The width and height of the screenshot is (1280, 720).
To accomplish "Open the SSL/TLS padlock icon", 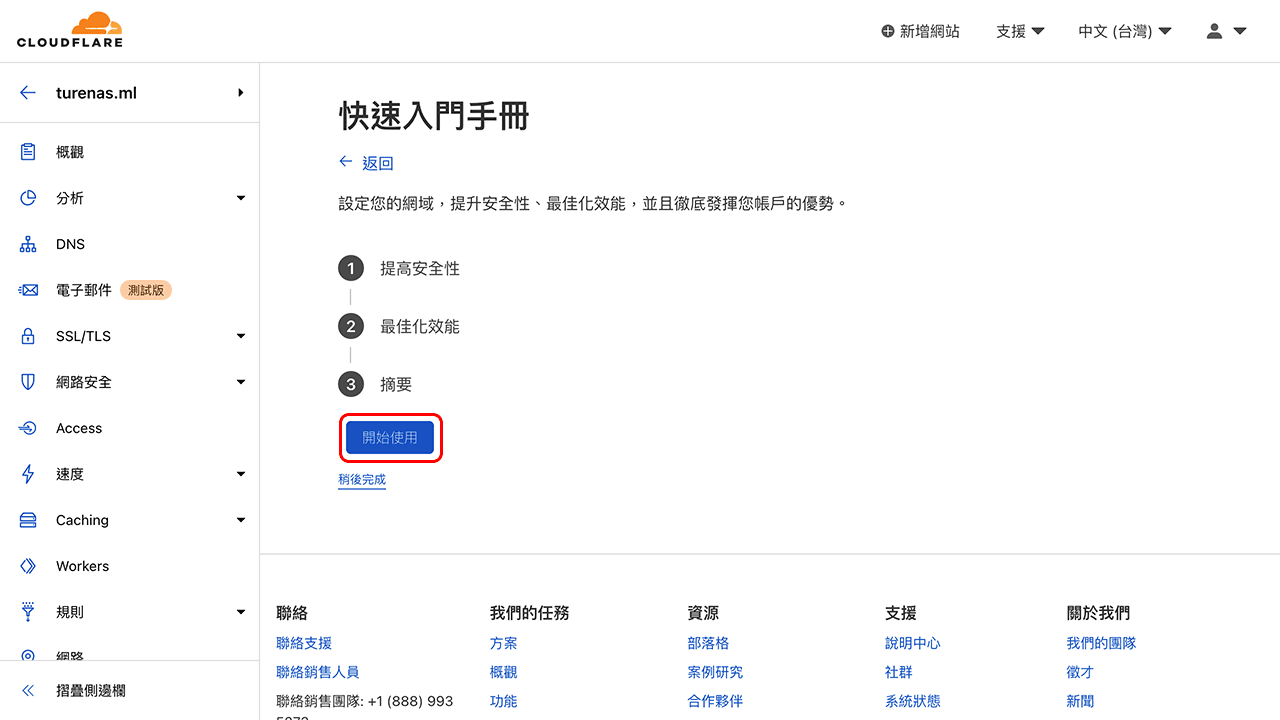I will click(x=28, y=335).
